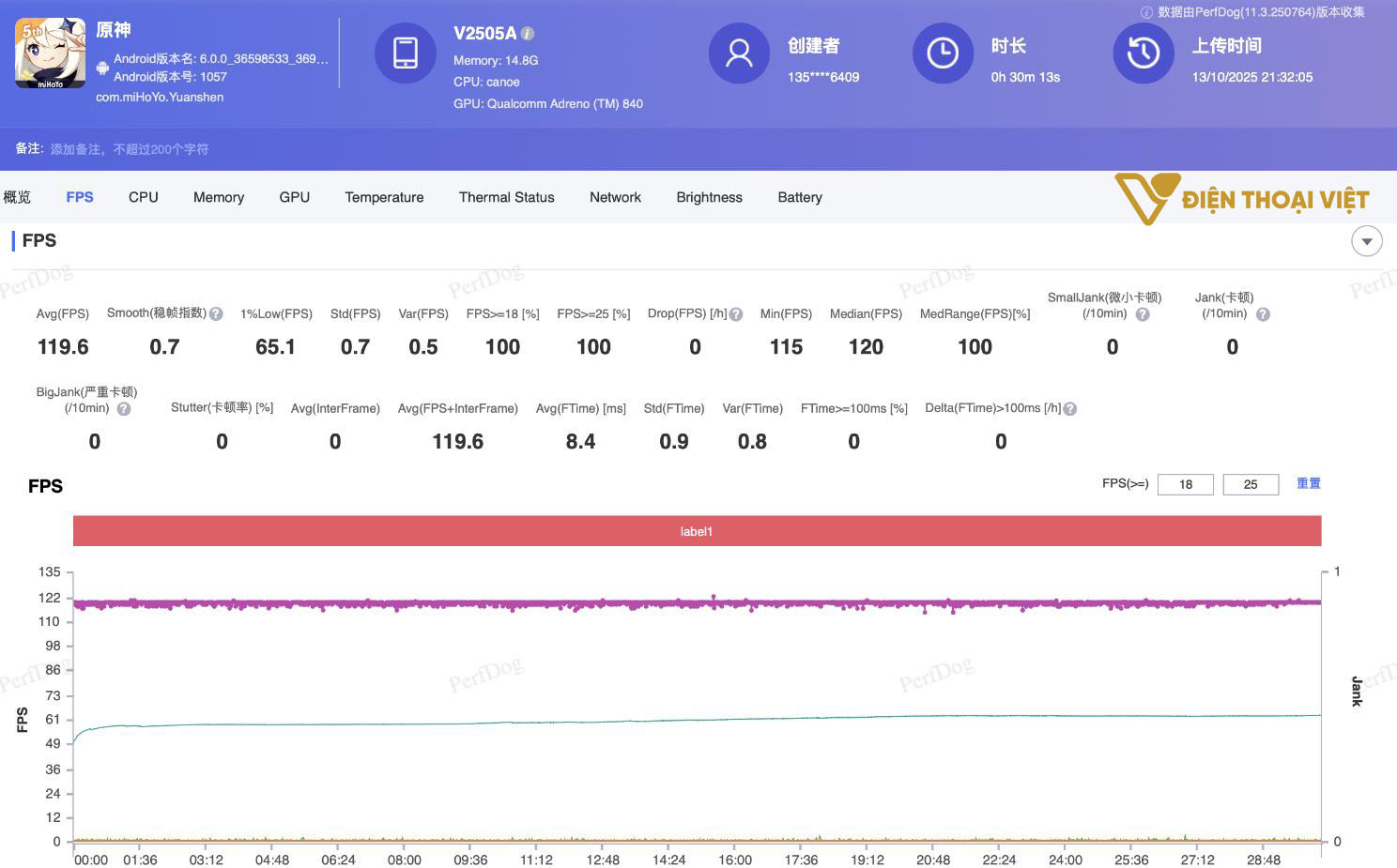Image resolution: width=1397 pixels, height=868 pixels.
Task: Open the Thermal Status tab
Action: click(506, 197)
